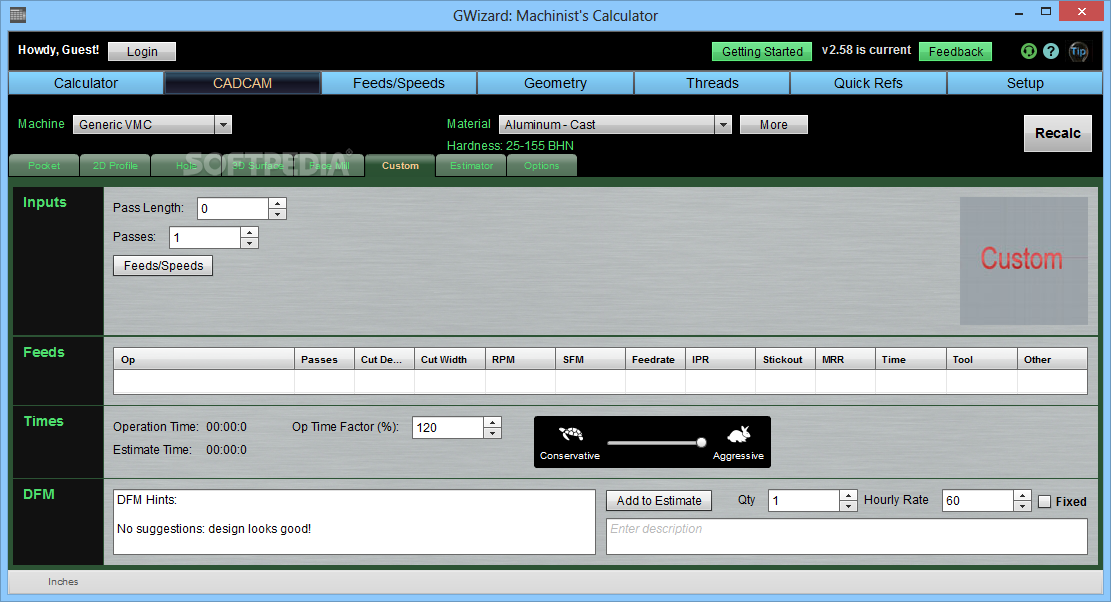Select the Estimator sub-tab
This screenshot has width=1111, height=602.
(471, 166)
